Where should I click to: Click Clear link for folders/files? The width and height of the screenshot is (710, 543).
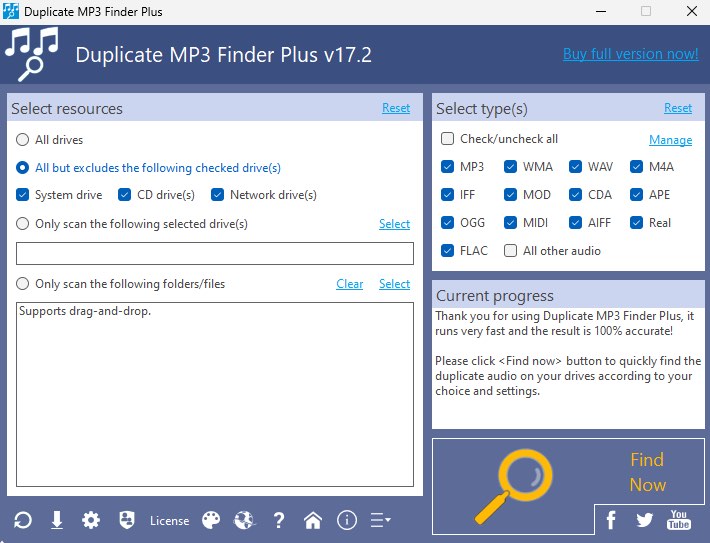(350, 284)
